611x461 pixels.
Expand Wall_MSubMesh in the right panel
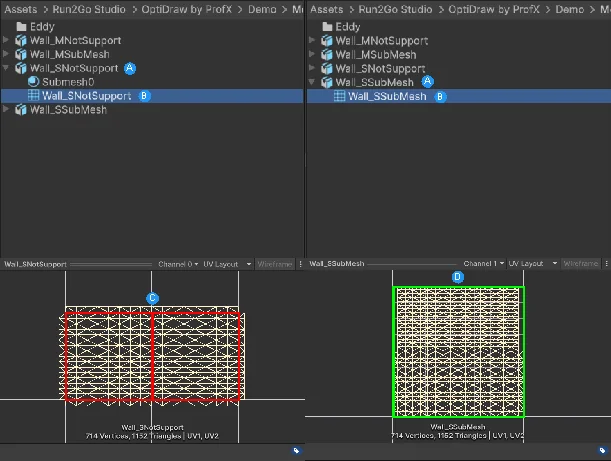(312, 54)
